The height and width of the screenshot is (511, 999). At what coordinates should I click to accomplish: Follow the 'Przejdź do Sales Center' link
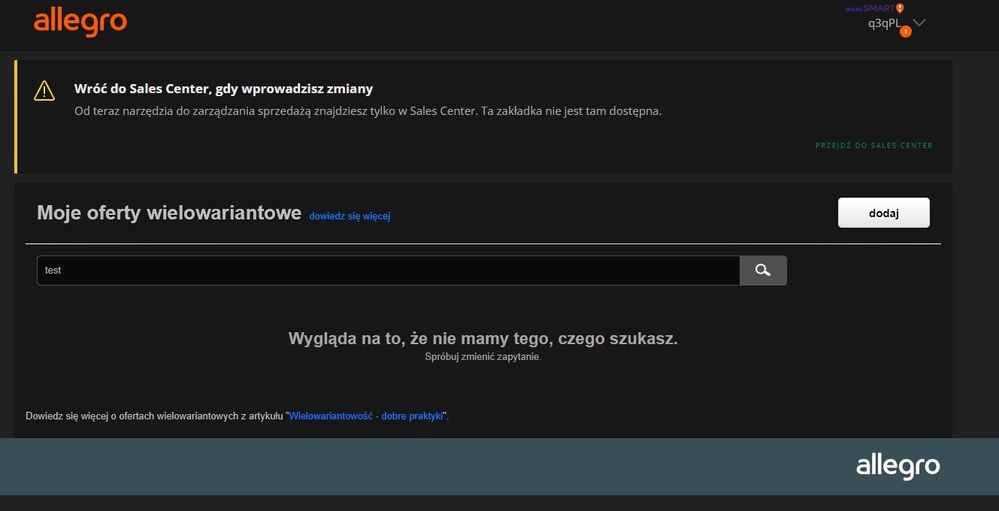click(x=874, y=146)
